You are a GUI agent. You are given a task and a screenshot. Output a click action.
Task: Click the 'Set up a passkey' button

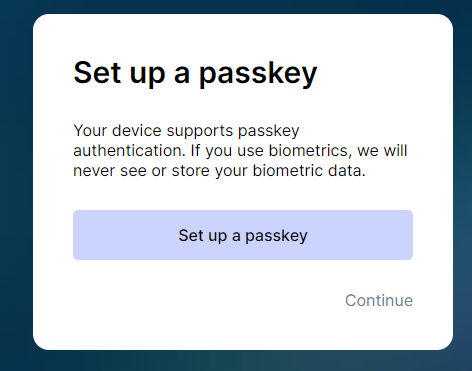[243, 235]
